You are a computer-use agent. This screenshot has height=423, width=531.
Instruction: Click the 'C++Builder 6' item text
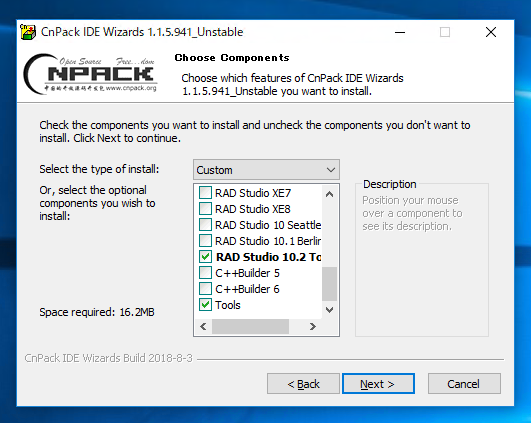point(247,289)
